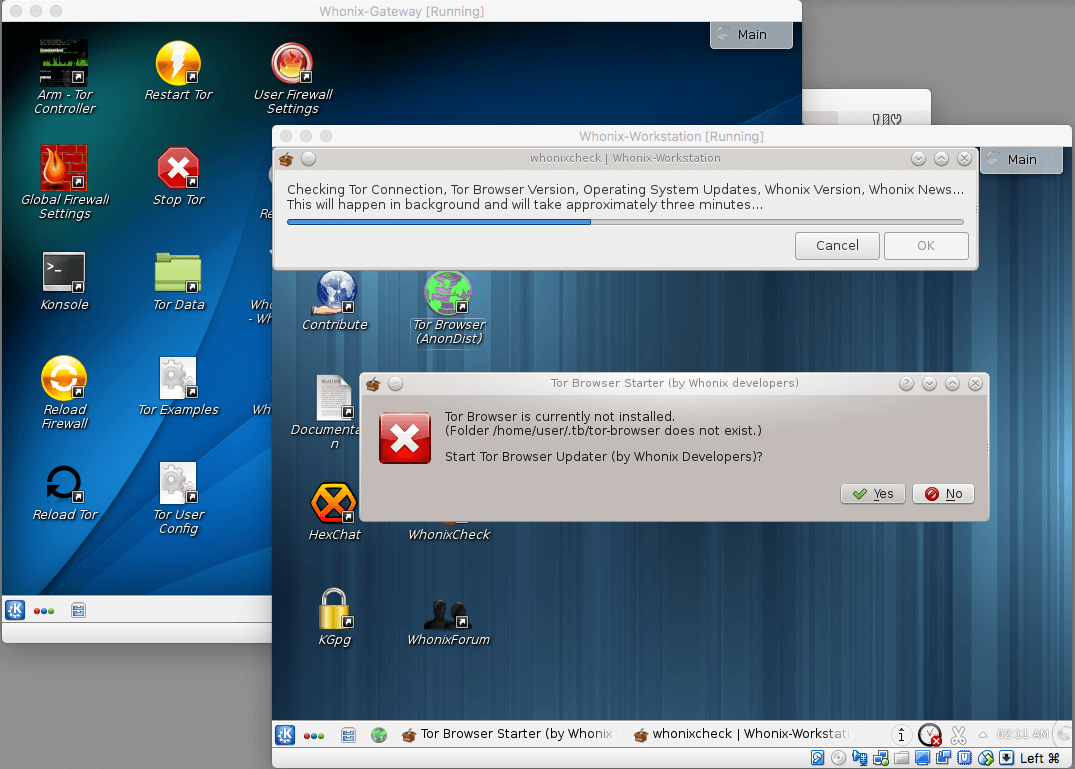Click the Reload Tor desktop icon
The image size is (1075, 769).
point(64,492)
